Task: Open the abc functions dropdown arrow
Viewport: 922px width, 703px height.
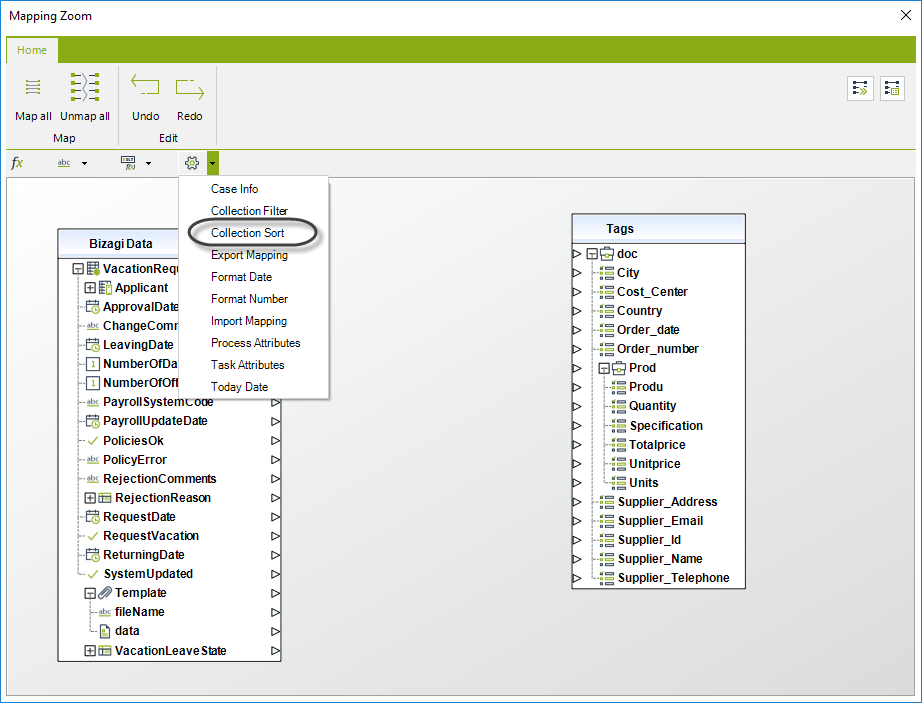Action: [x=85, y=163]
